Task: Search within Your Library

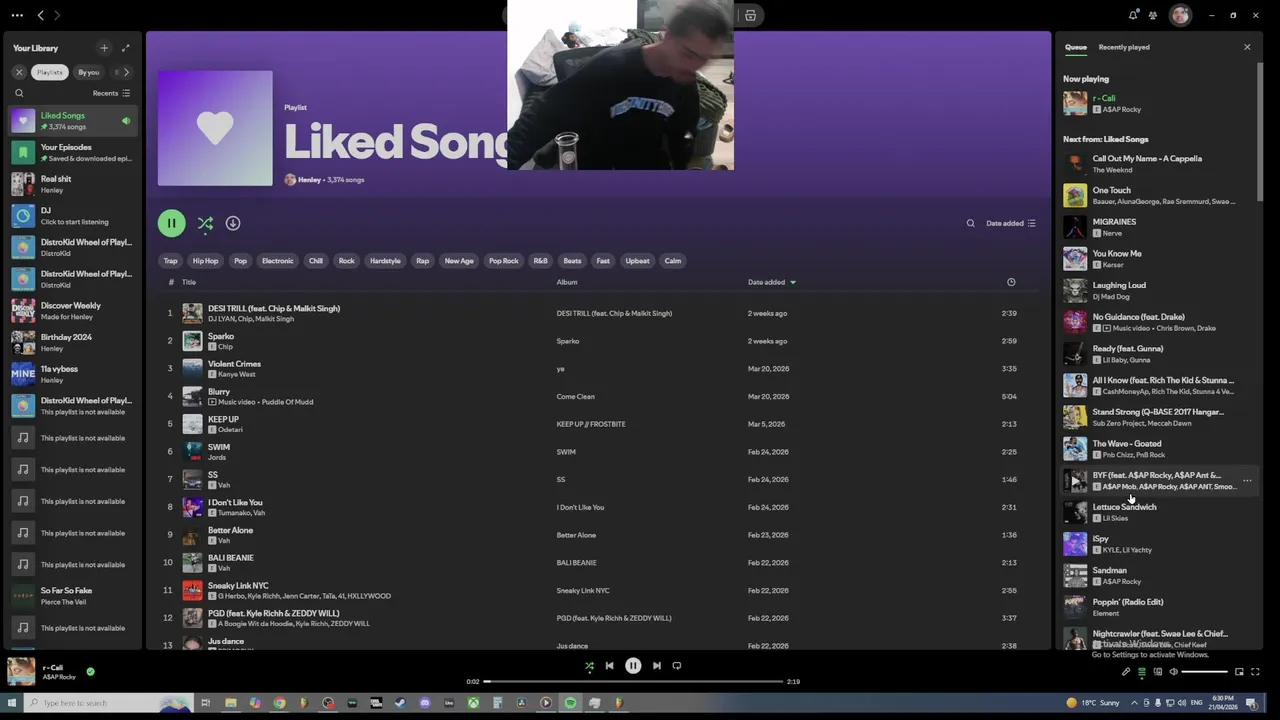Action: 19,93
